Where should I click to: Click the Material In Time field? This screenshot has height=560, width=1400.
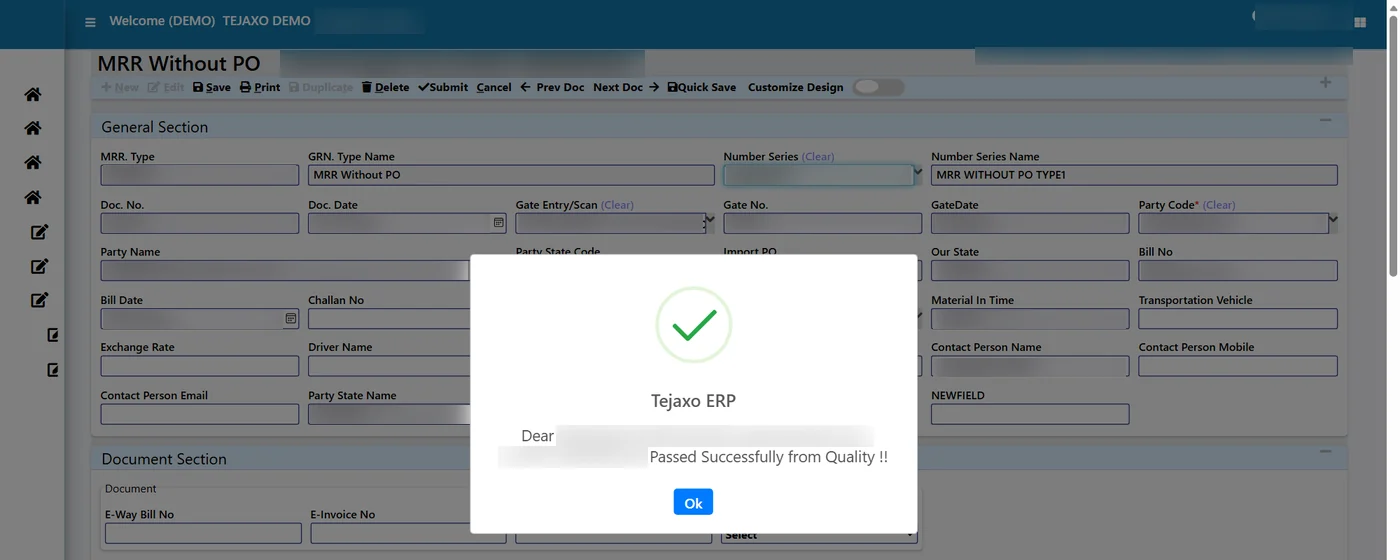point(1030,318)
